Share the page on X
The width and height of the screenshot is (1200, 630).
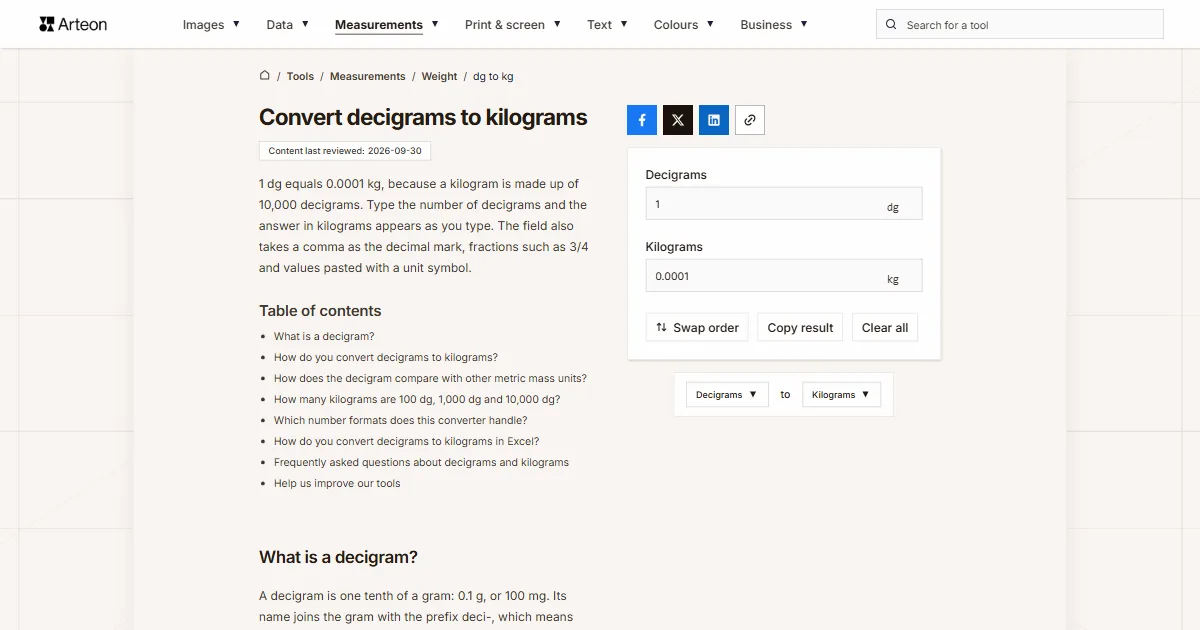point(678,120)
